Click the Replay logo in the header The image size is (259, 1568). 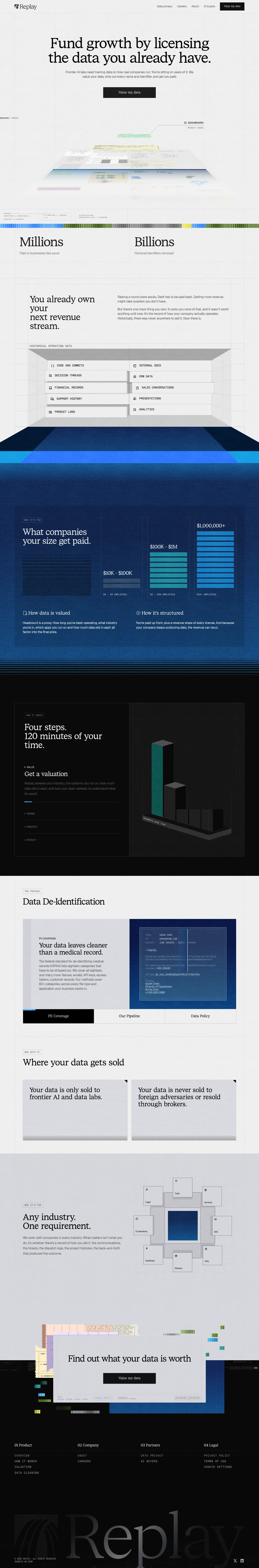coord(25,7)
